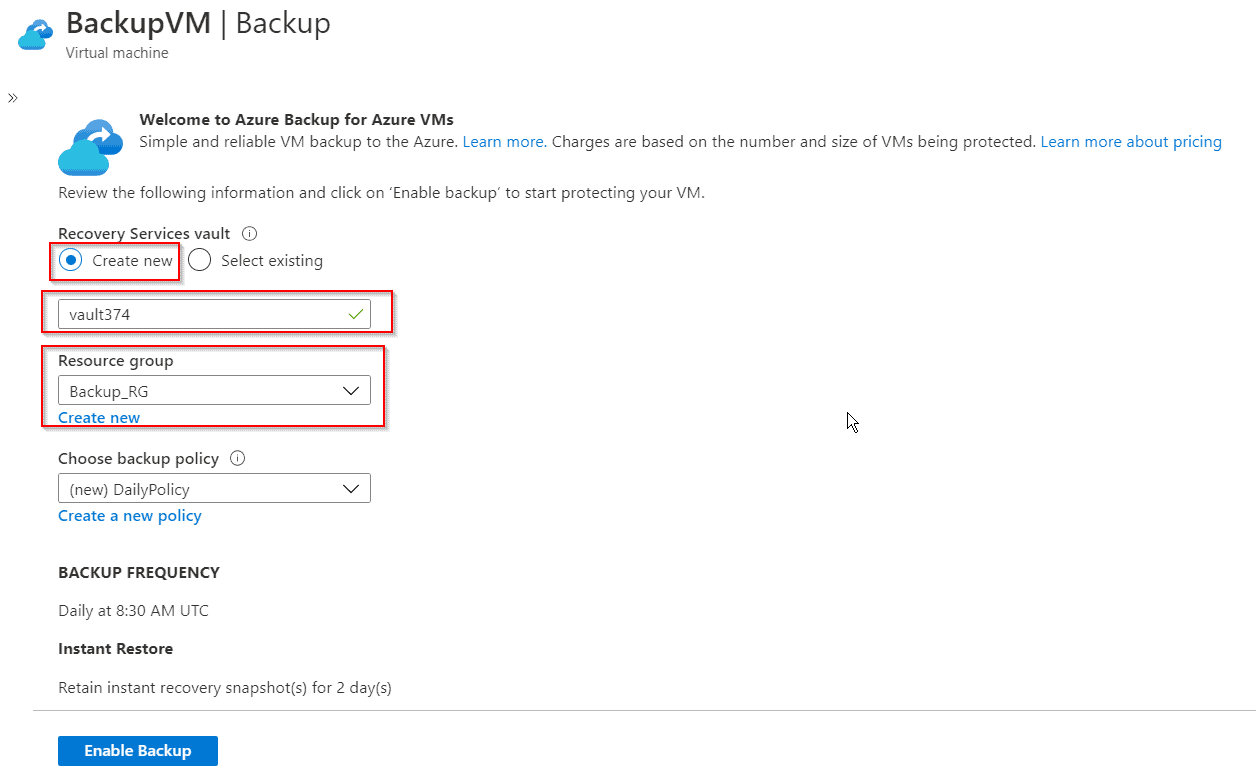Click the backup policy dropdown chevron
1256x779 pixels.
[x=351, y=489]
